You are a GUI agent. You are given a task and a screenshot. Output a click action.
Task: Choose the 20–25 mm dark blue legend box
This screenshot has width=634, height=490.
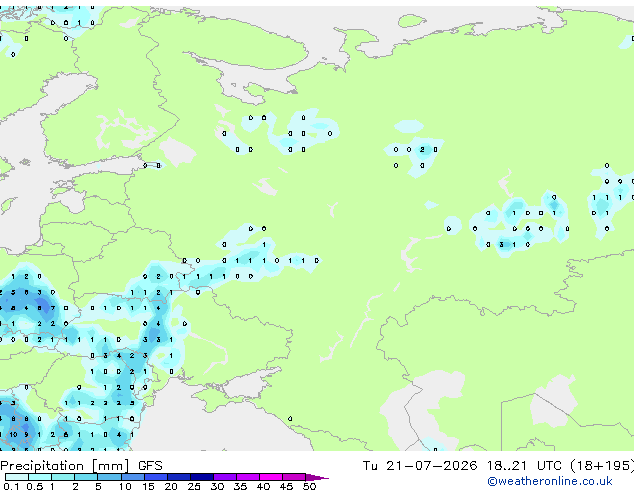(178, 477)
